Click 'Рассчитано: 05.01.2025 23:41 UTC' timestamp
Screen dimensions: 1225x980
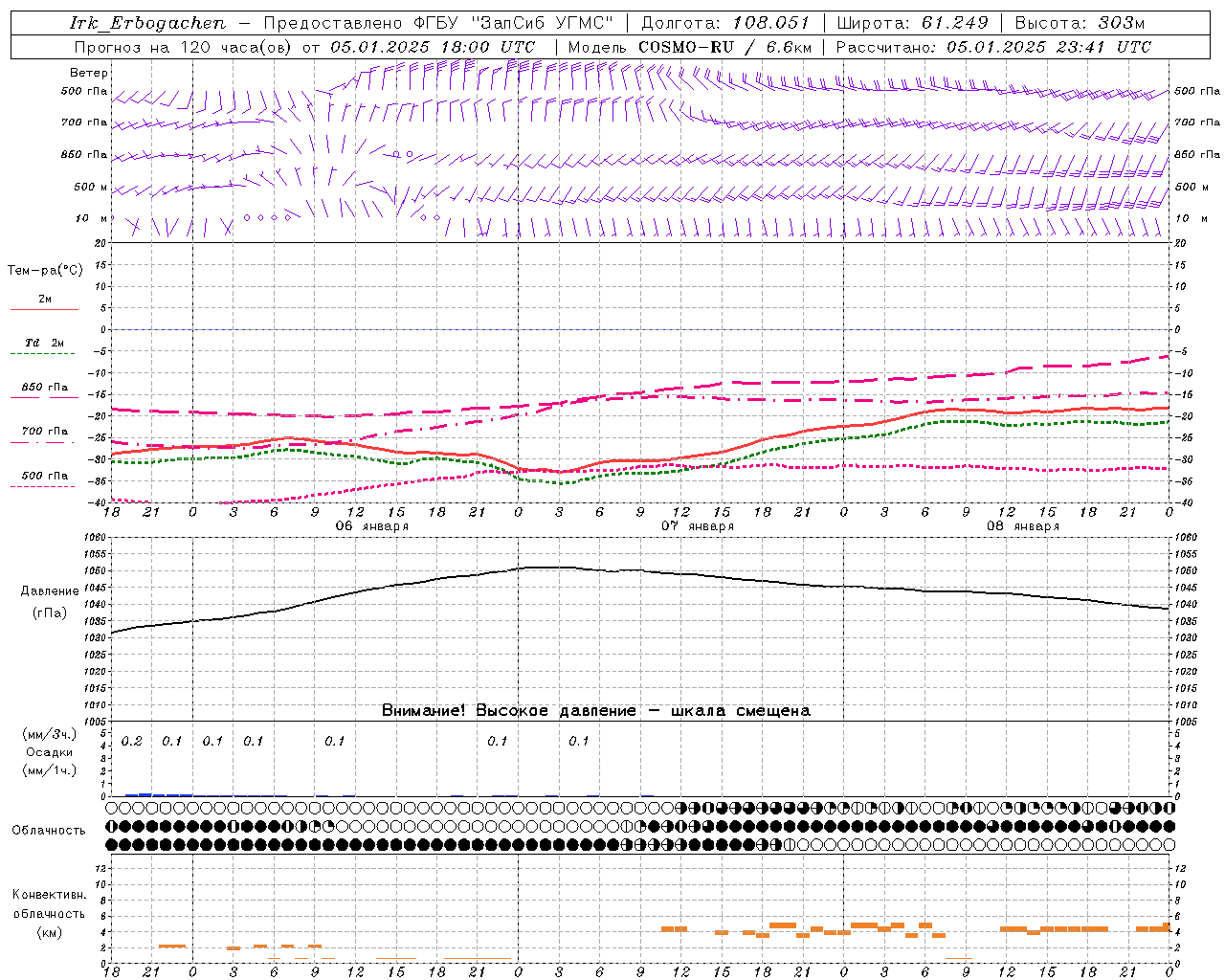(x=993, y=47)
